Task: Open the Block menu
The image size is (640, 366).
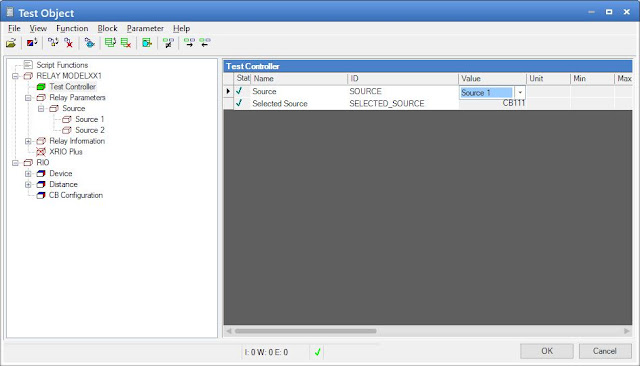Action: [x=107, y=29]
